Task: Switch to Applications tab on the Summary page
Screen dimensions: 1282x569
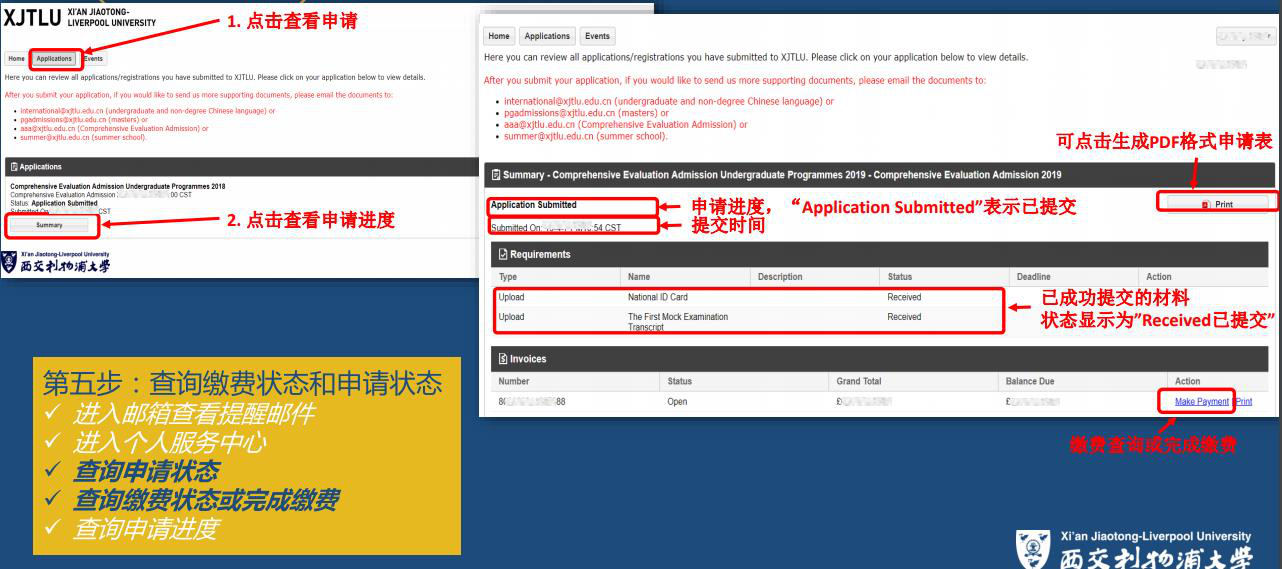Action: [548, 36]
